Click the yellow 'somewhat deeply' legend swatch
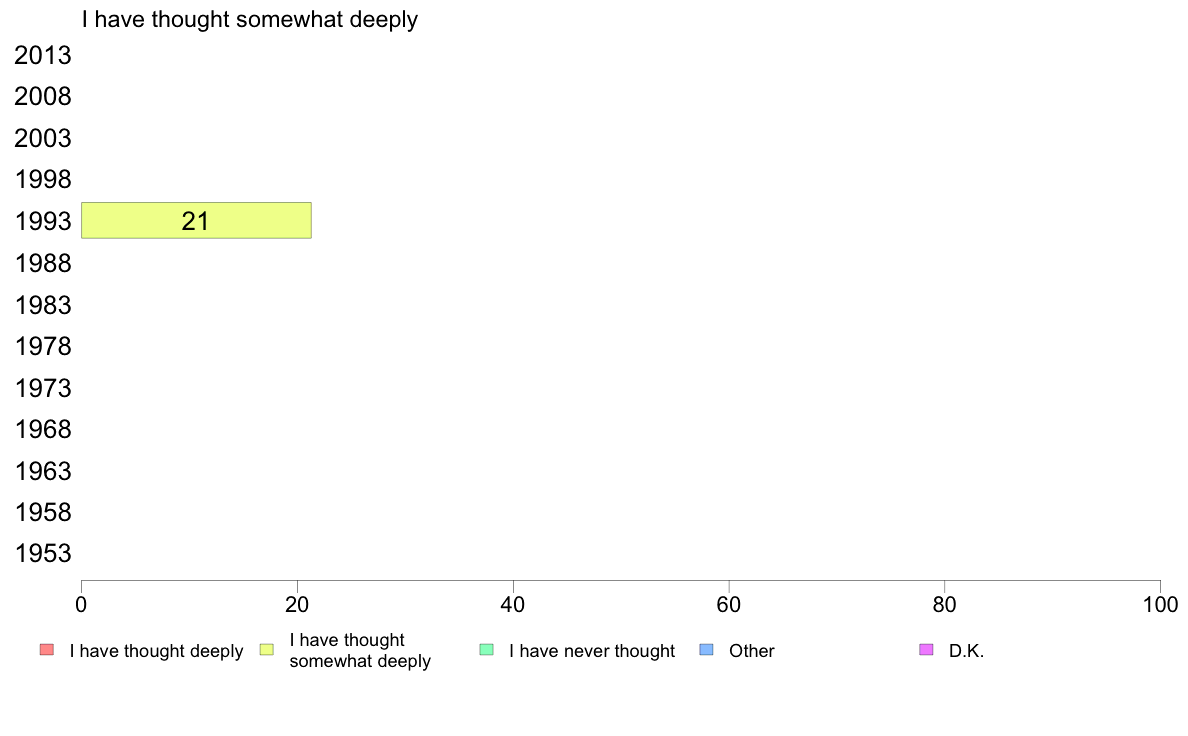The image size is (1188, 736). point(266,650)
